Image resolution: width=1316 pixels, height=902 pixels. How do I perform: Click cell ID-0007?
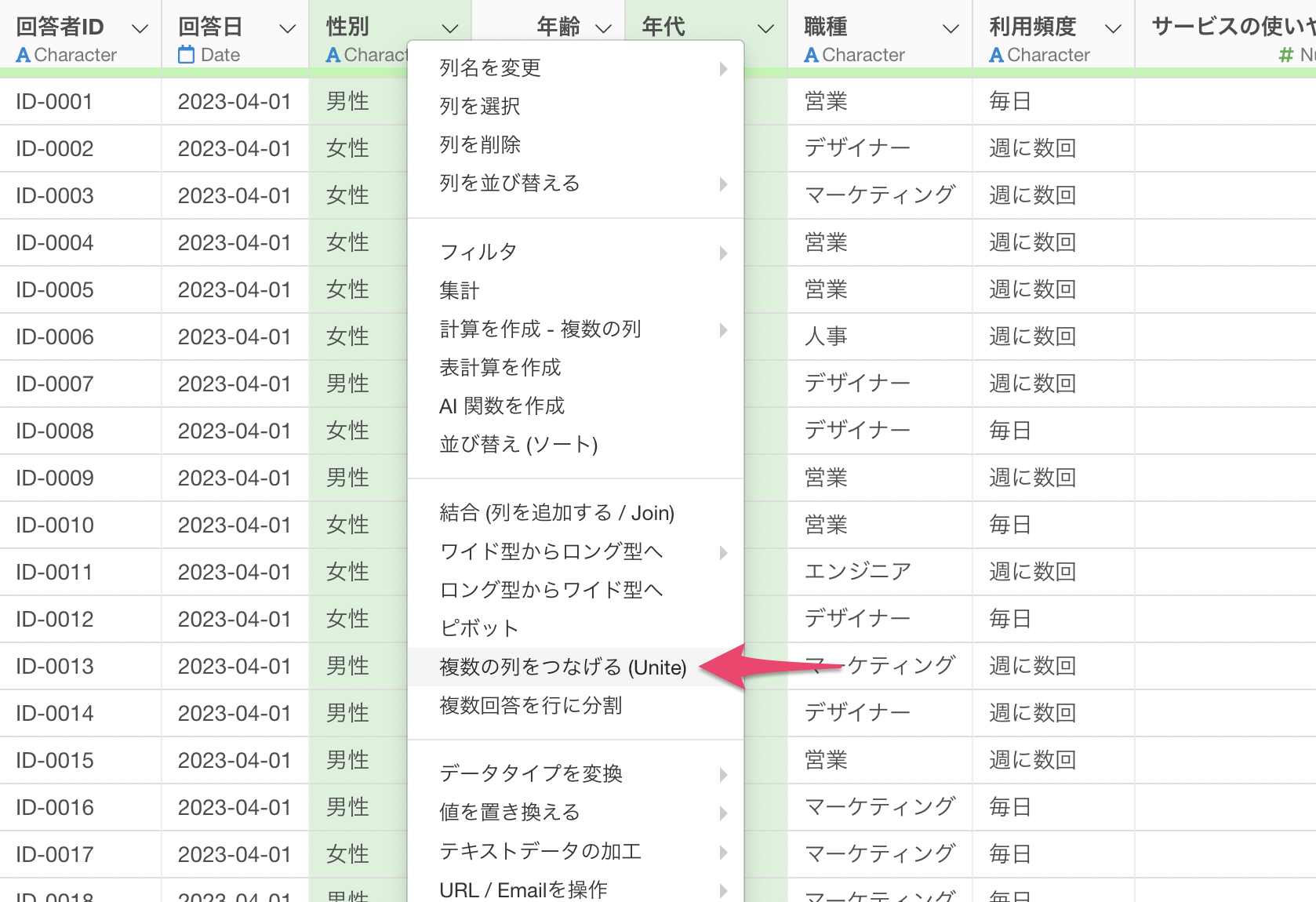pyautogui.click(x=80, y=384)
